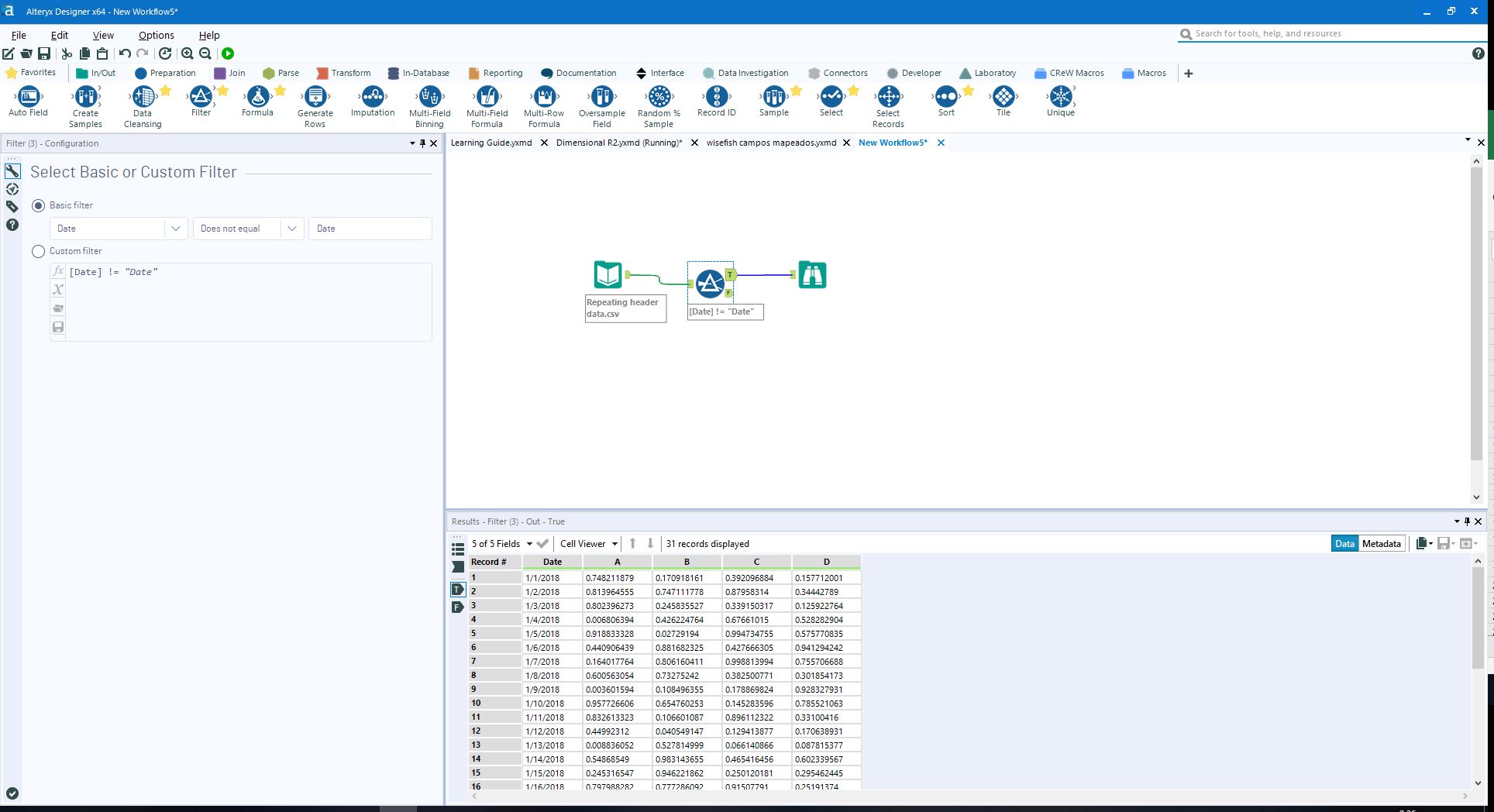Switch to the Custom filter option
1494x812 pixels.
tap(38, 251)
